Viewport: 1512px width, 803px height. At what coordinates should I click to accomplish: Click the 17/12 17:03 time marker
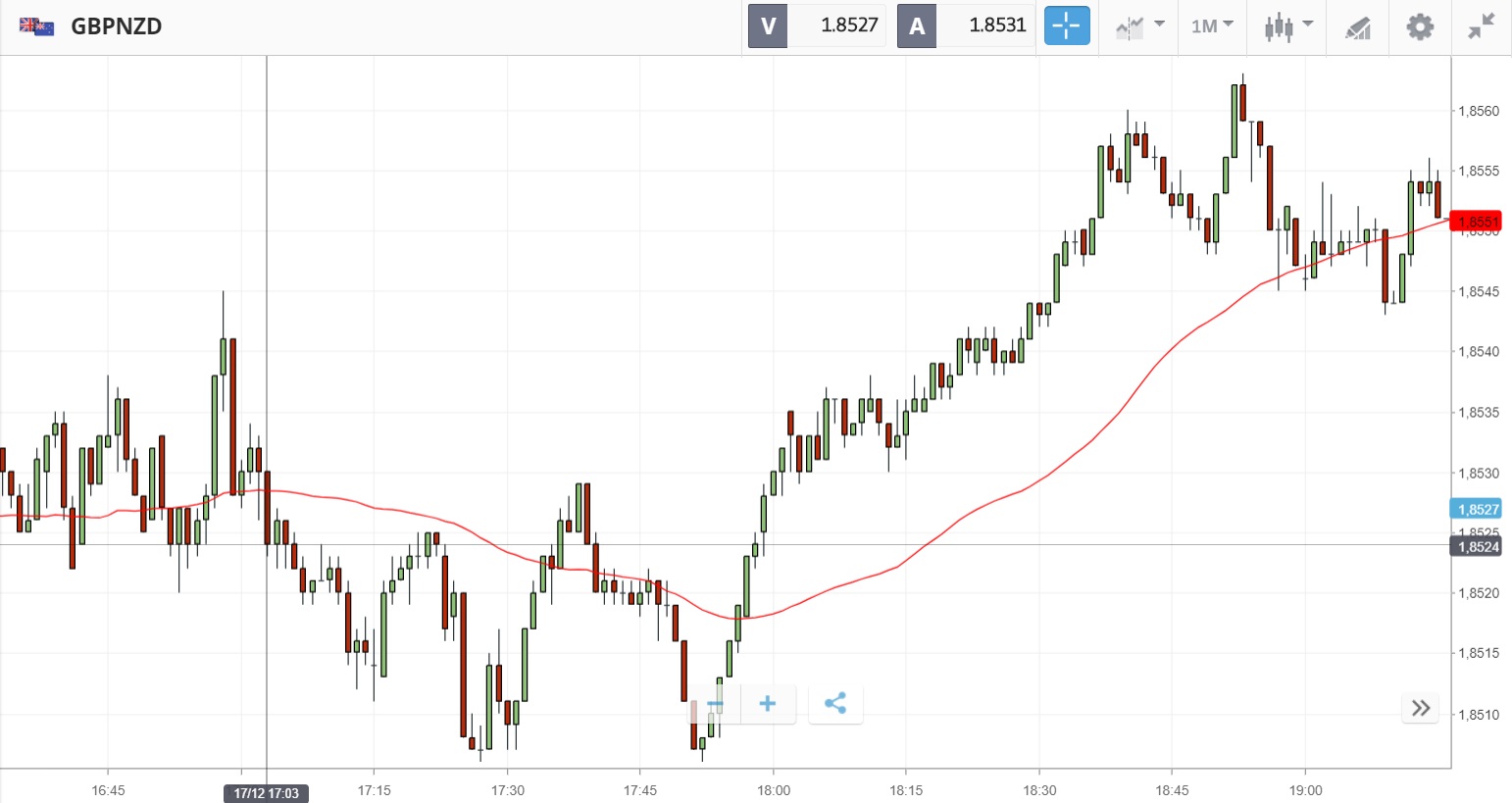pos(266,793)
